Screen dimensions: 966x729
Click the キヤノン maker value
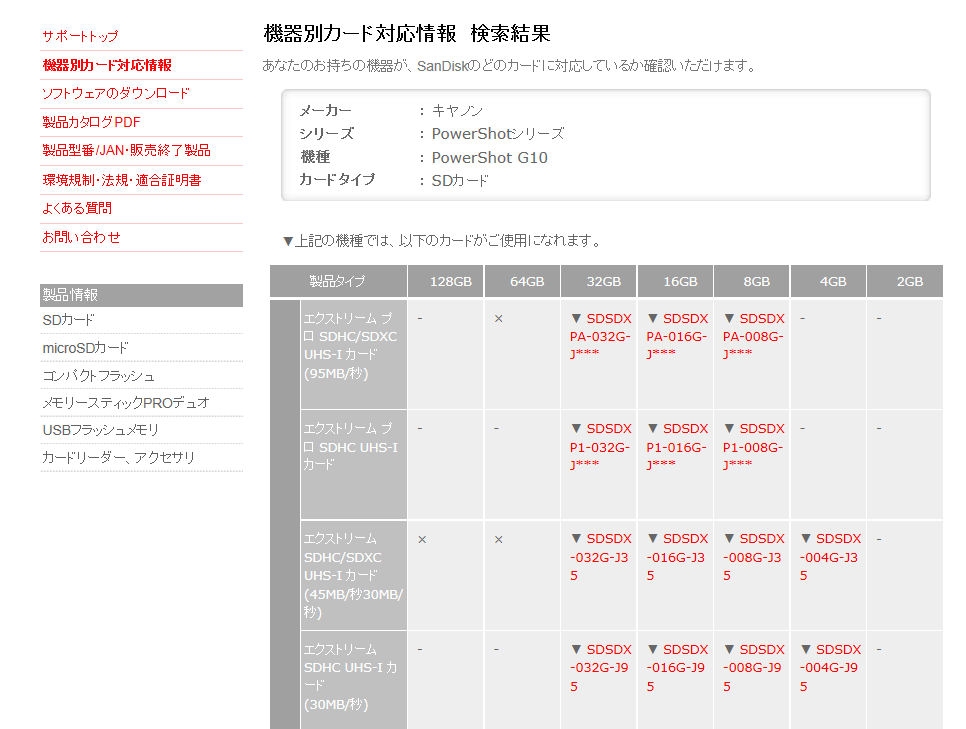(457, 111)
